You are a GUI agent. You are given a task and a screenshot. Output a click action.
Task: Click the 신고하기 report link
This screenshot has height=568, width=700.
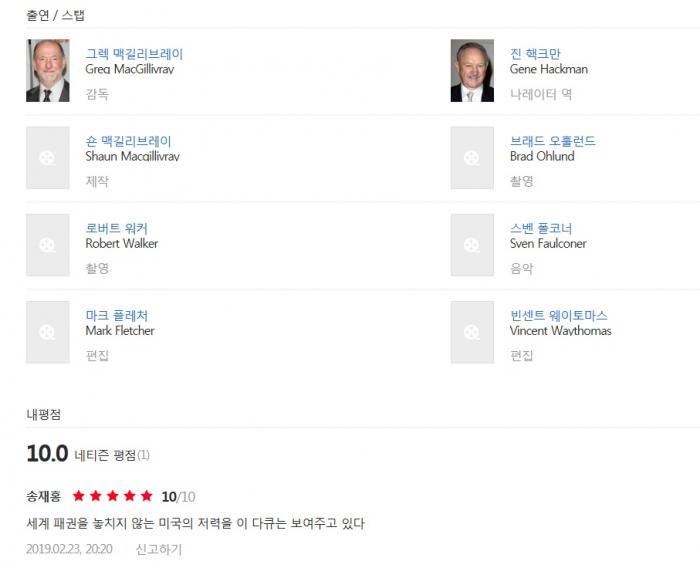pos(158,549)
